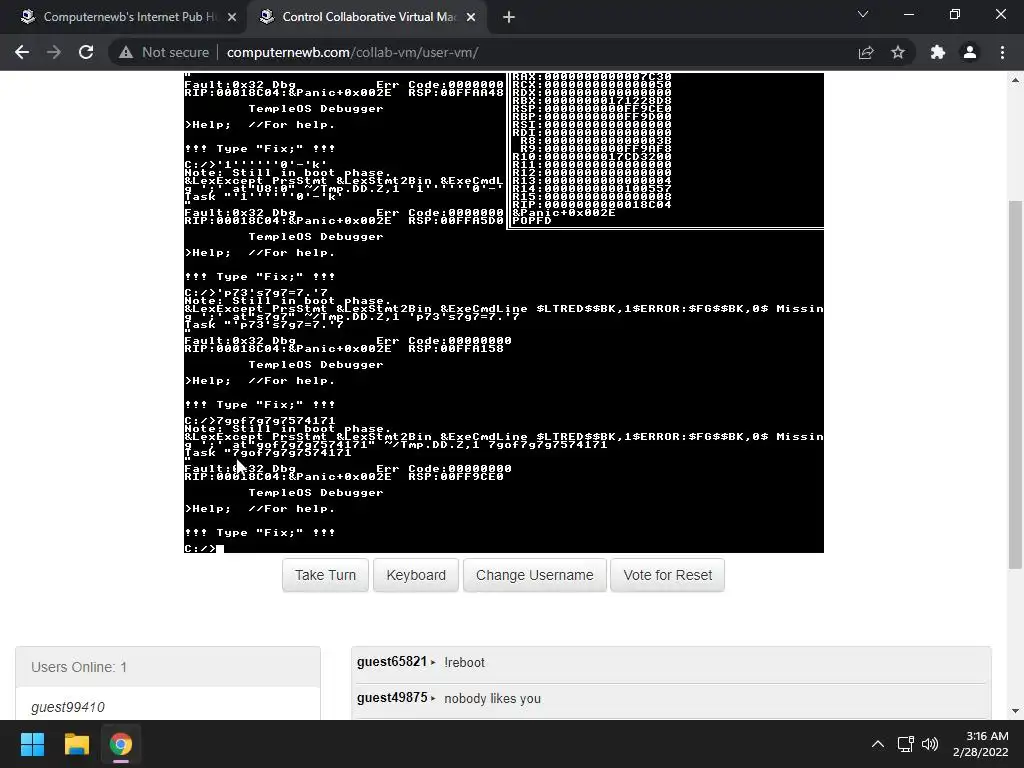Click the scrollbar up arrow
This screenshot has height=768, width=1024.
(1015, 80)
